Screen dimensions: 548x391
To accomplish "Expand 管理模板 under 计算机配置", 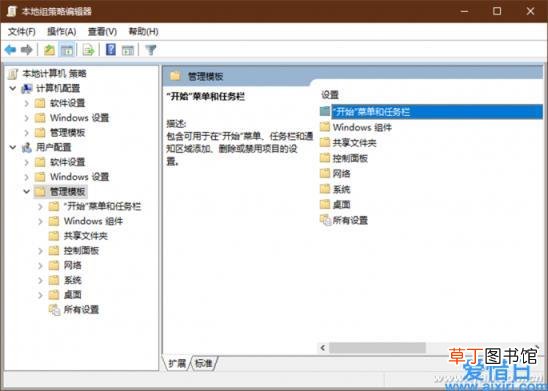I will point(27,133).
